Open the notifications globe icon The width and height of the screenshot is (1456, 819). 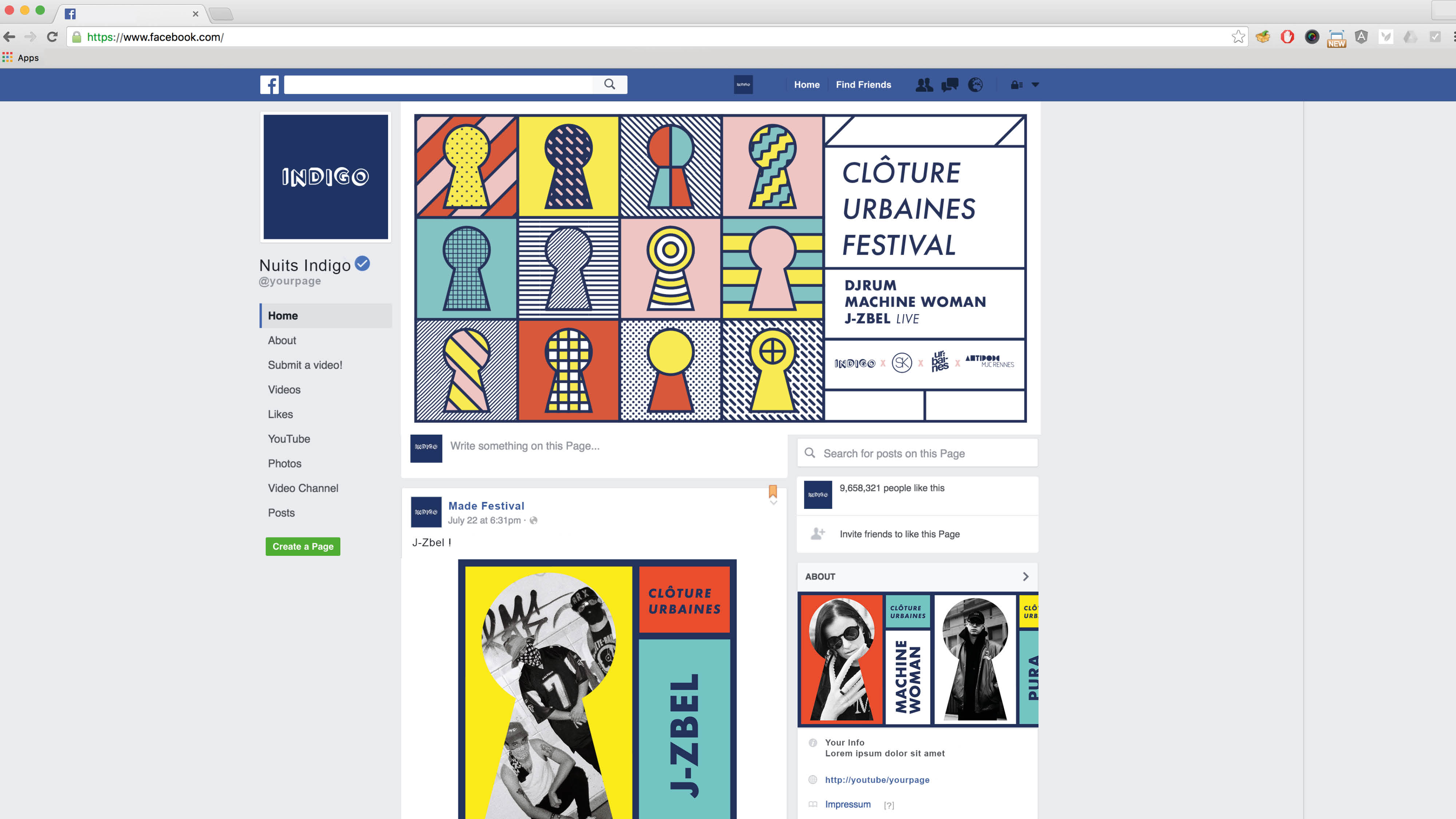coord(975,85)
